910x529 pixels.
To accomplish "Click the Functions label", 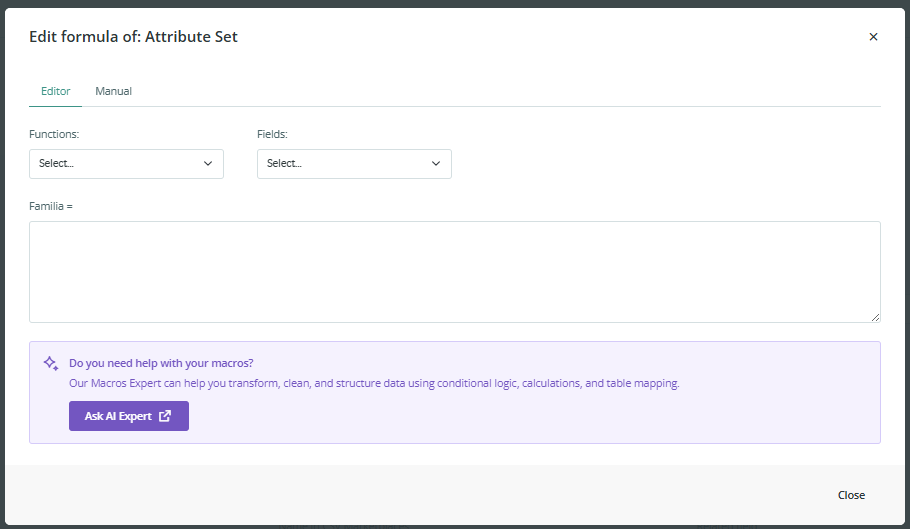I will [54, 134].
